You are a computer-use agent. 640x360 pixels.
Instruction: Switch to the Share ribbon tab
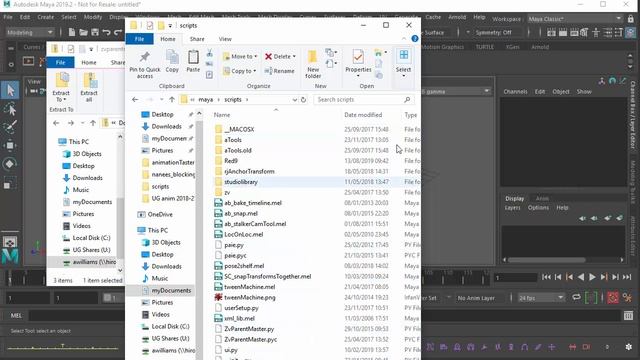click(x=197, y=39)
